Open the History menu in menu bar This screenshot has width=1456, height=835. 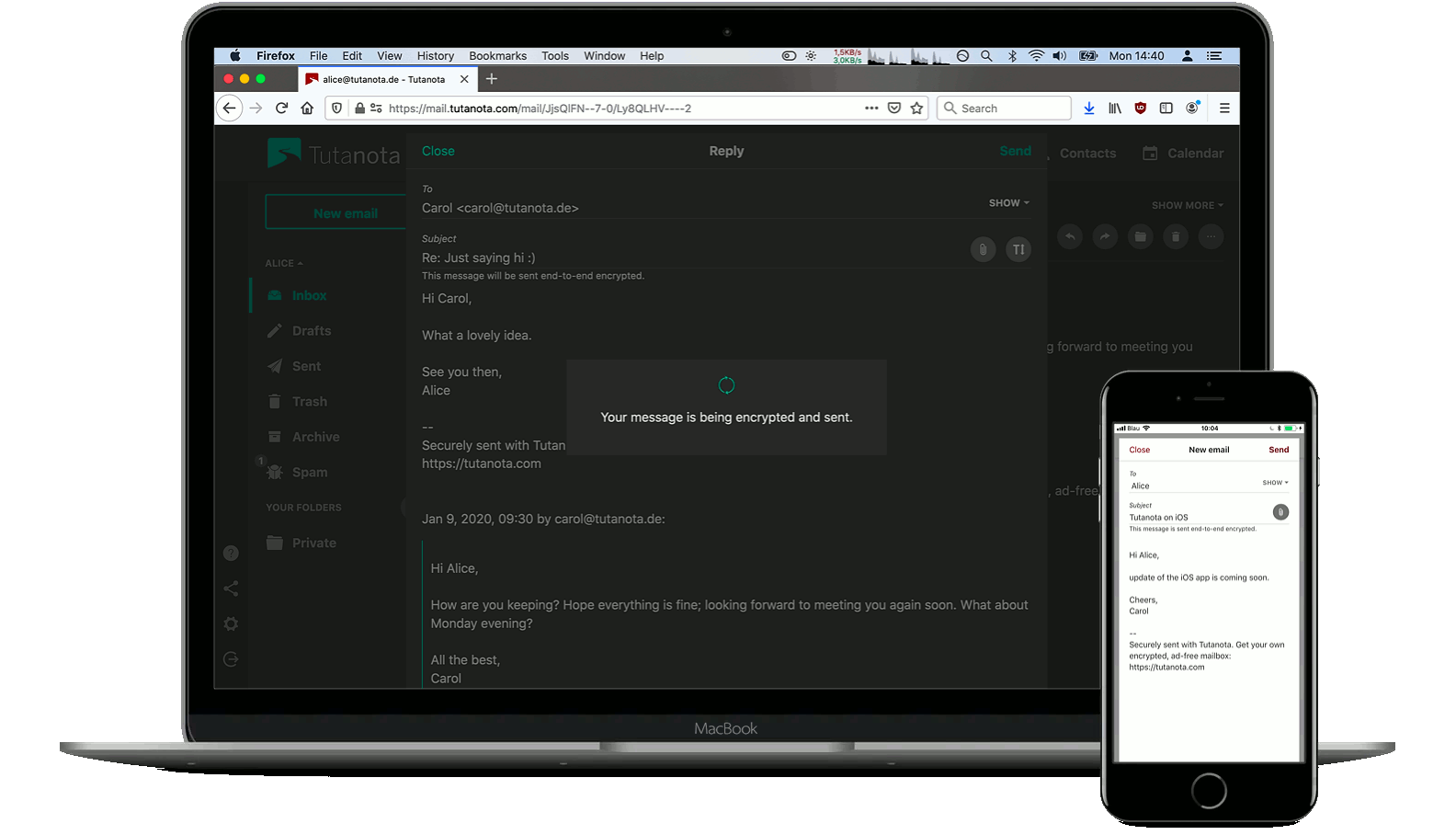click(435, 56)
